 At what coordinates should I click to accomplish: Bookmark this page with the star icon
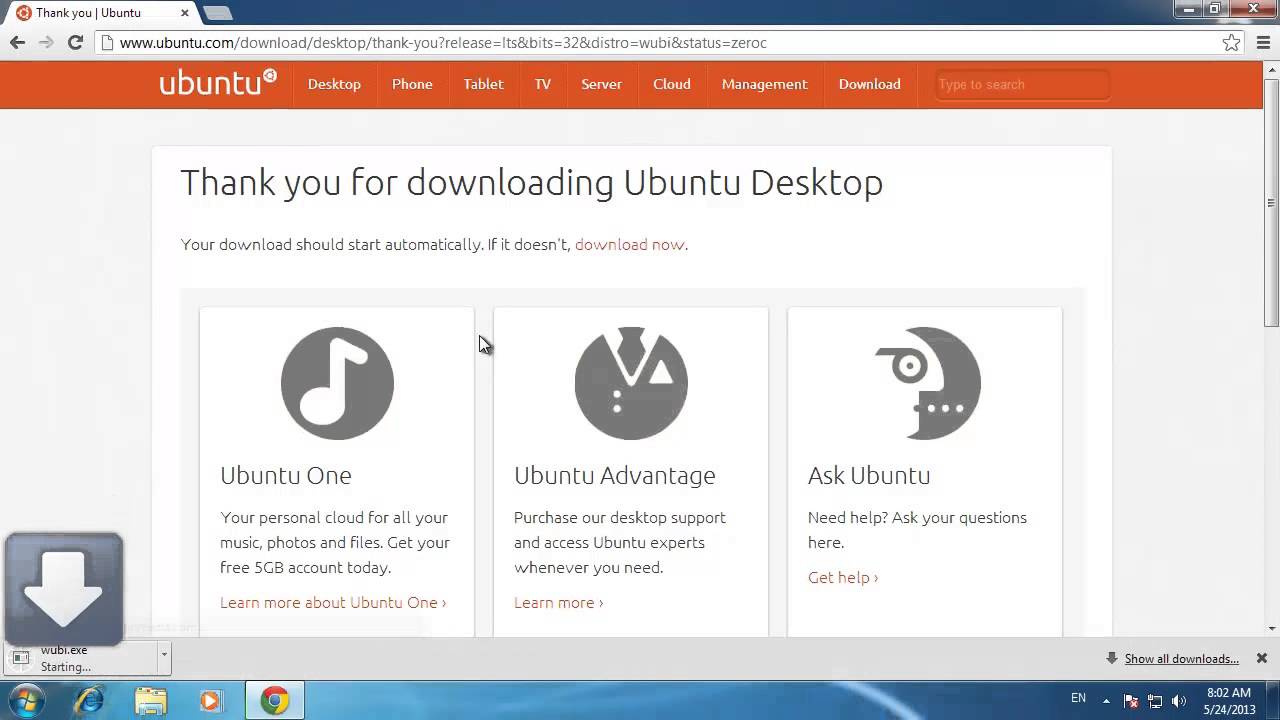(x=1232, y=42)
